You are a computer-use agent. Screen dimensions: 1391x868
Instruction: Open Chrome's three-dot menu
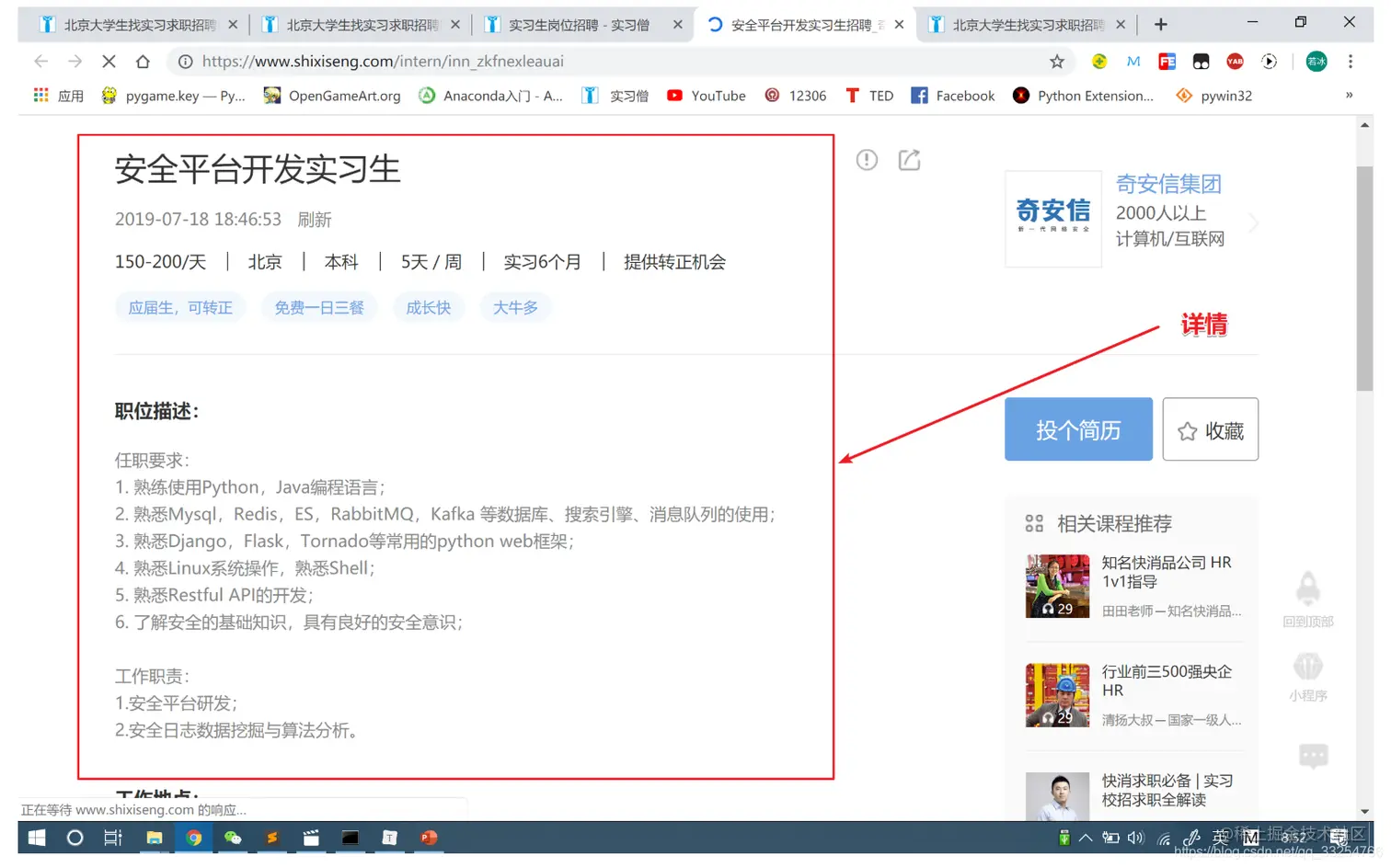click(x=1350, y=61)
